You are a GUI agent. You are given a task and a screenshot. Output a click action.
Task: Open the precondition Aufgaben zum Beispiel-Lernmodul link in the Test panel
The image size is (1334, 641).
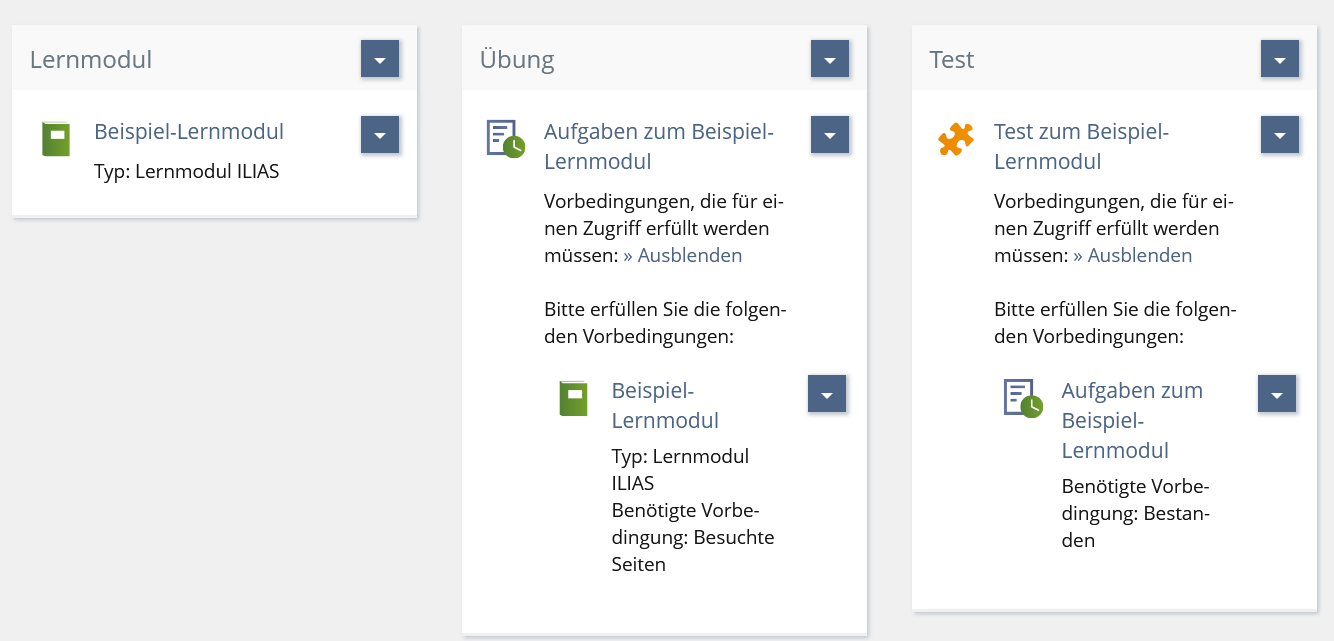click(1131, 420)
